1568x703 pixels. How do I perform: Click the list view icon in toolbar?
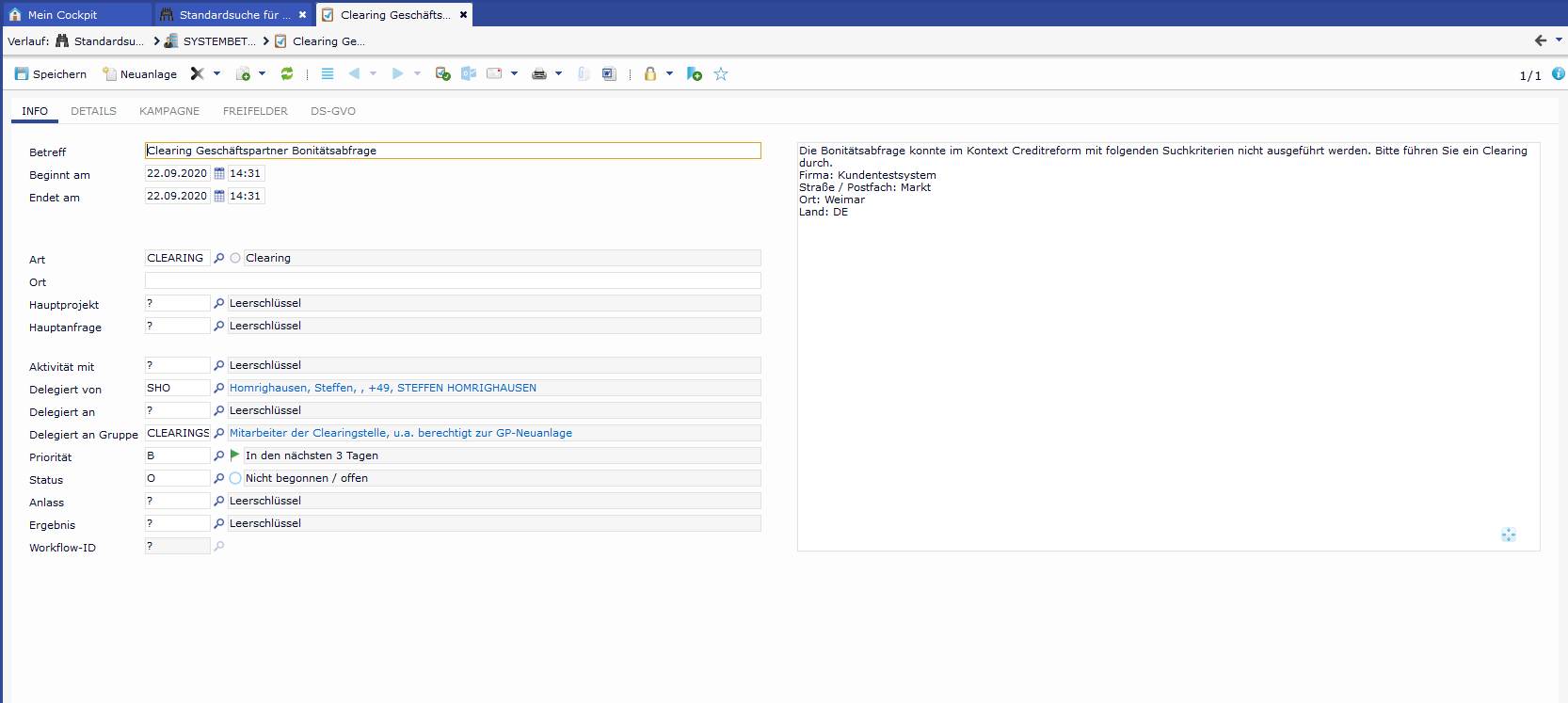pyautogui.click(x=328, y=73)
